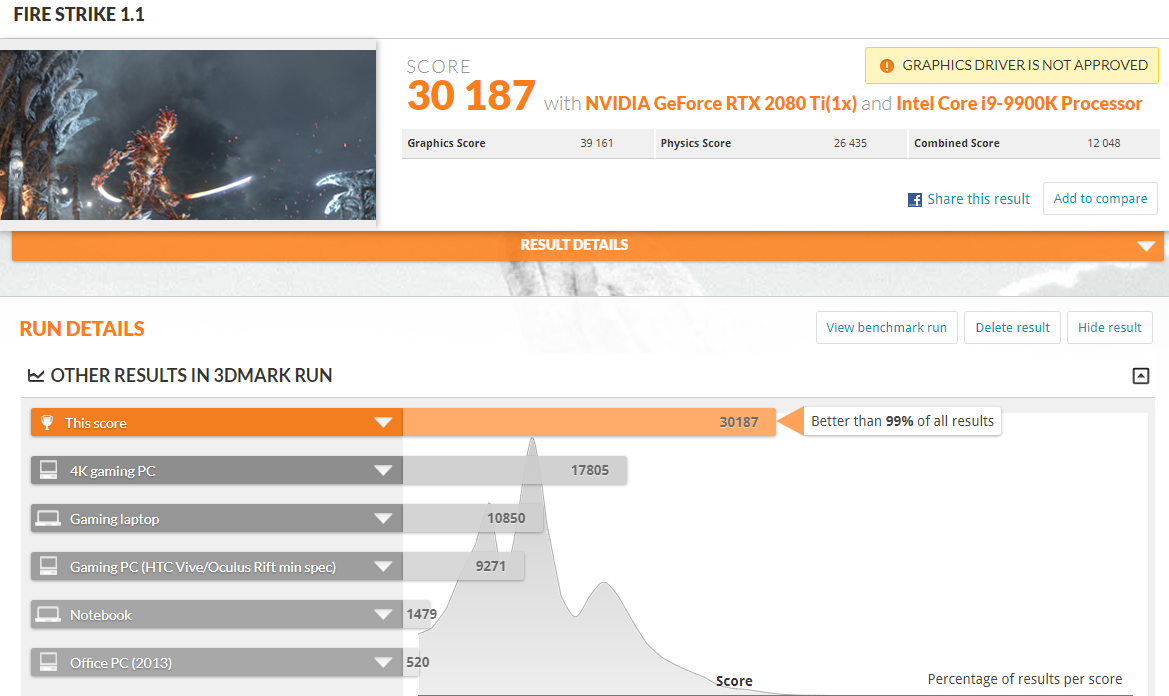Click Share this result link
1169x696 pixels.
pyautogui.click(x=978, y=199)
